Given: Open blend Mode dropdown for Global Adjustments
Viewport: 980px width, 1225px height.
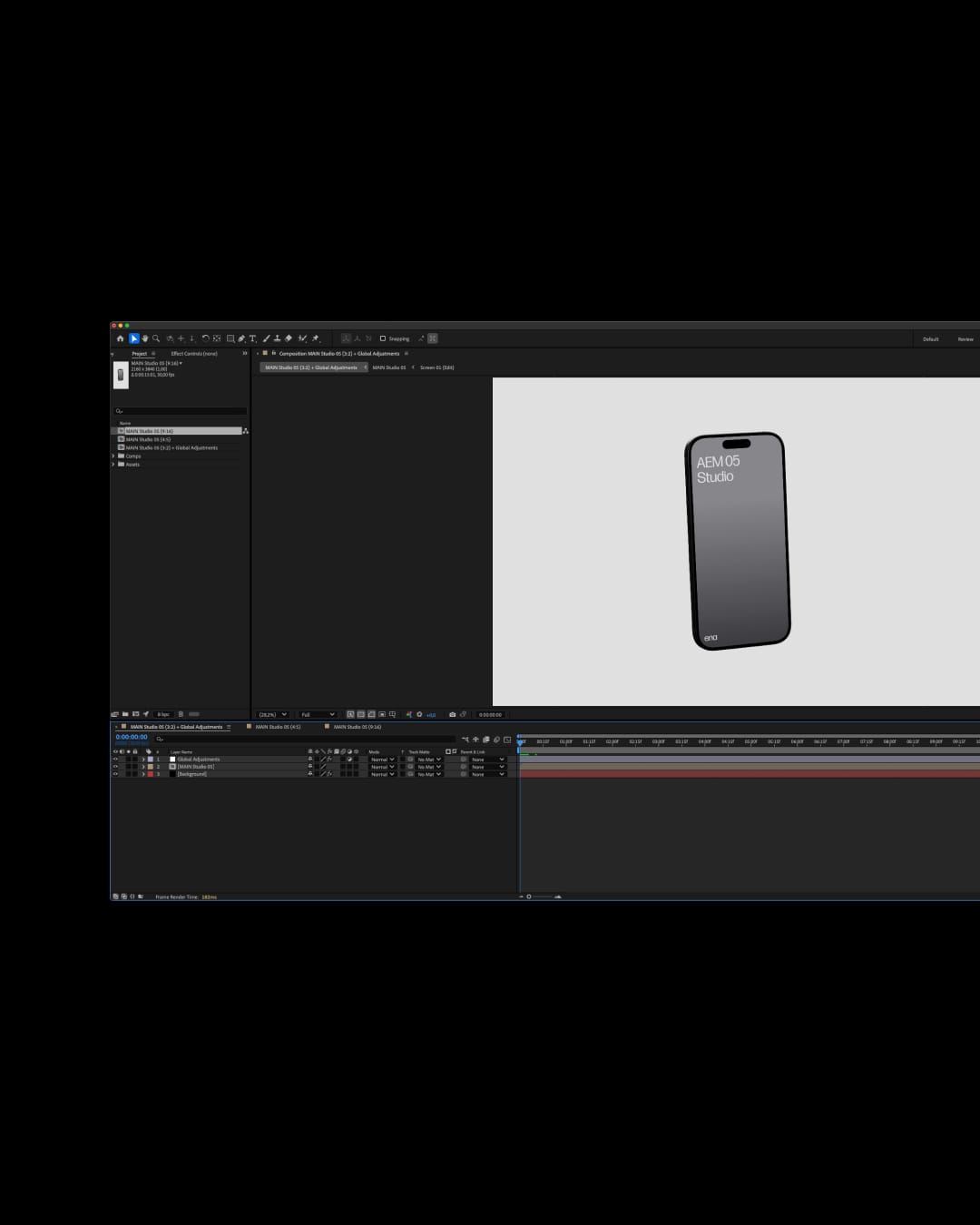Looking at the screenshot, I should pyautogui.click(x=382, y=759).
